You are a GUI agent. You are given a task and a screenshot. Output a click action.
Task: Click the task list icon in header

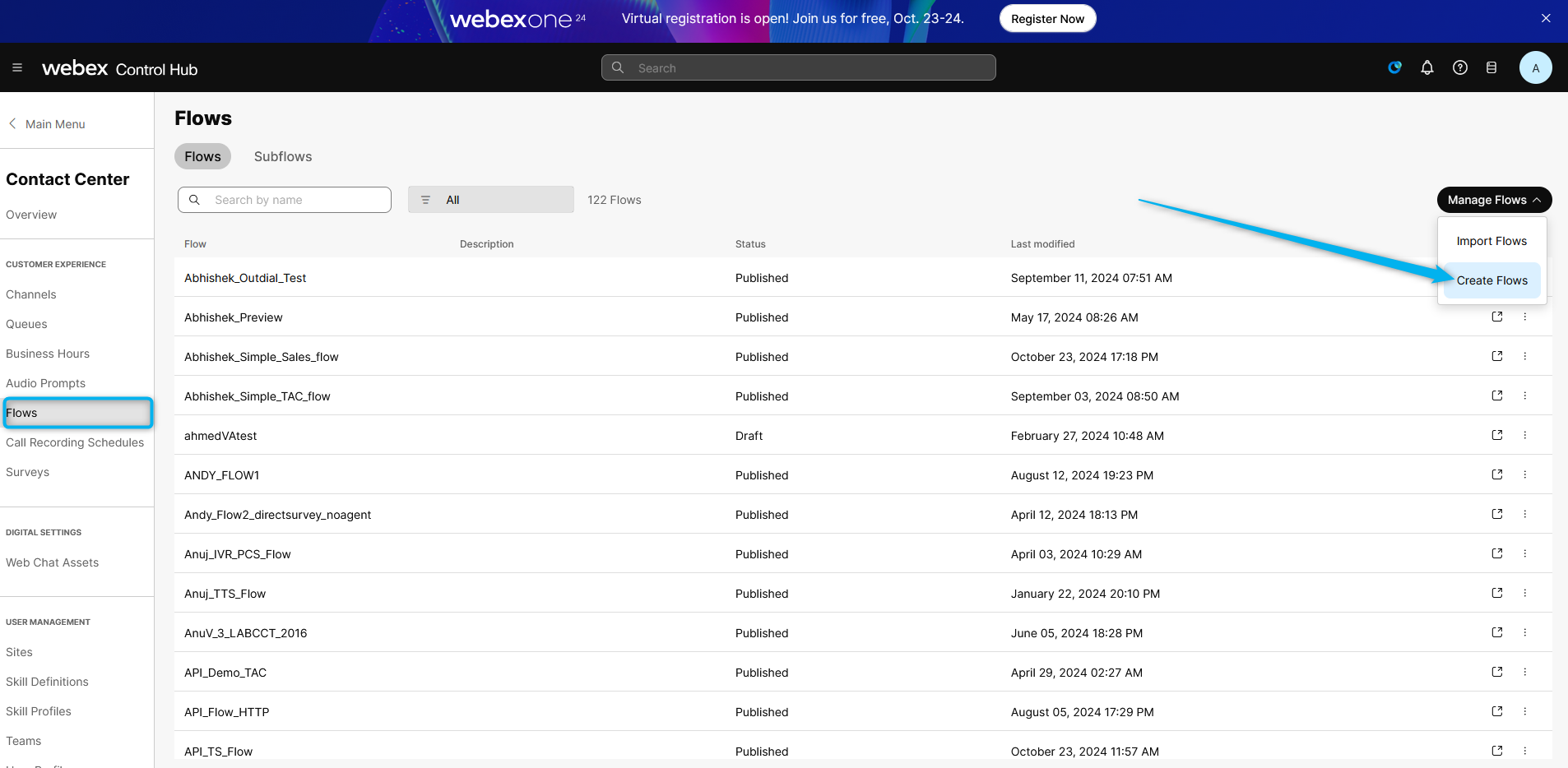(1491, 67)
